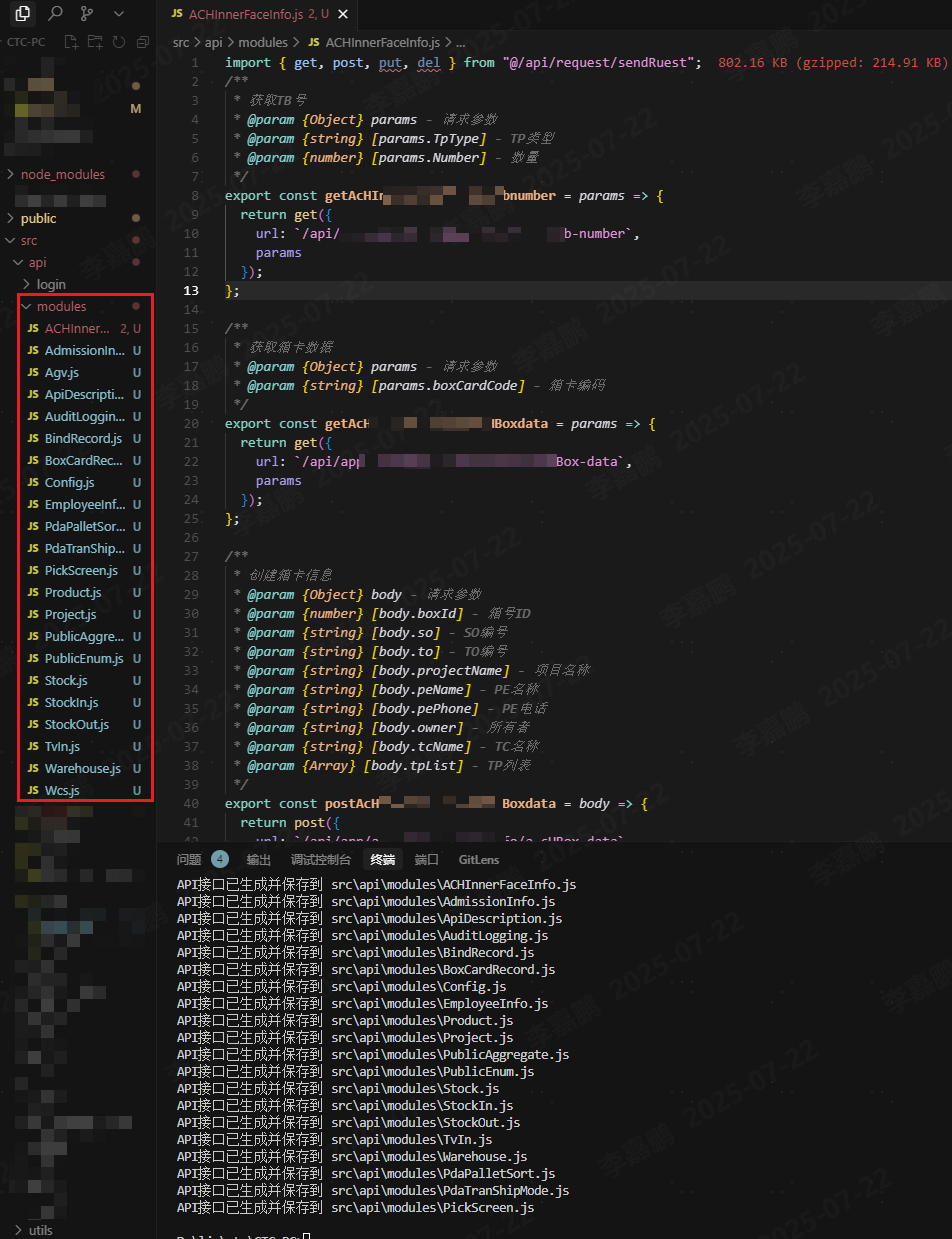Switch to the 输出 panel tab
The width and height of the screenshot is (952, 1239).
pos(259,859)
